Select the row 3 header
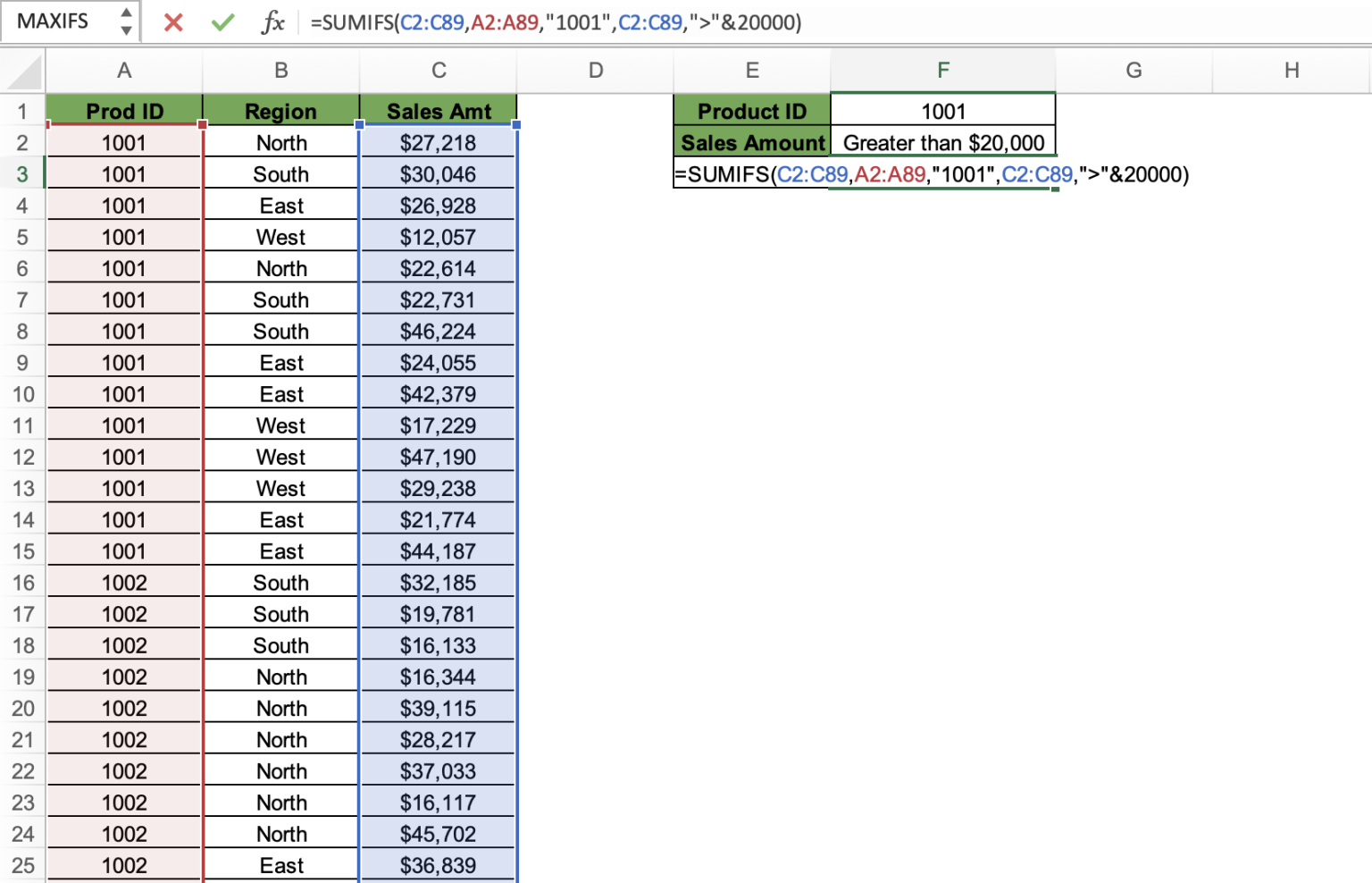1372x883 pixels. (x=22, y=173)
